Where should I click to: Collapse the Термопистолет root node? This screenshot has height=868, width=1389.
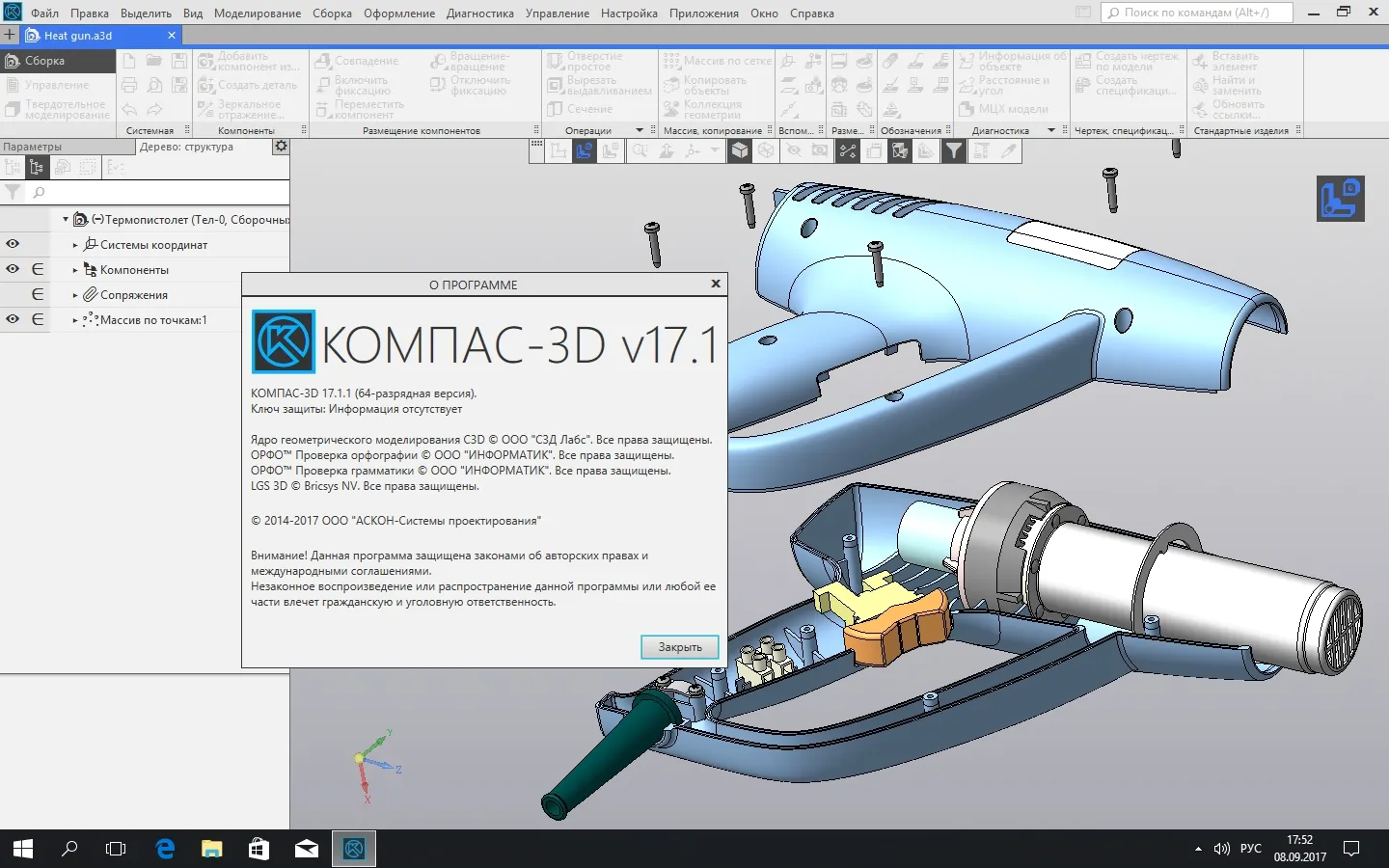[x=66, y=220]
